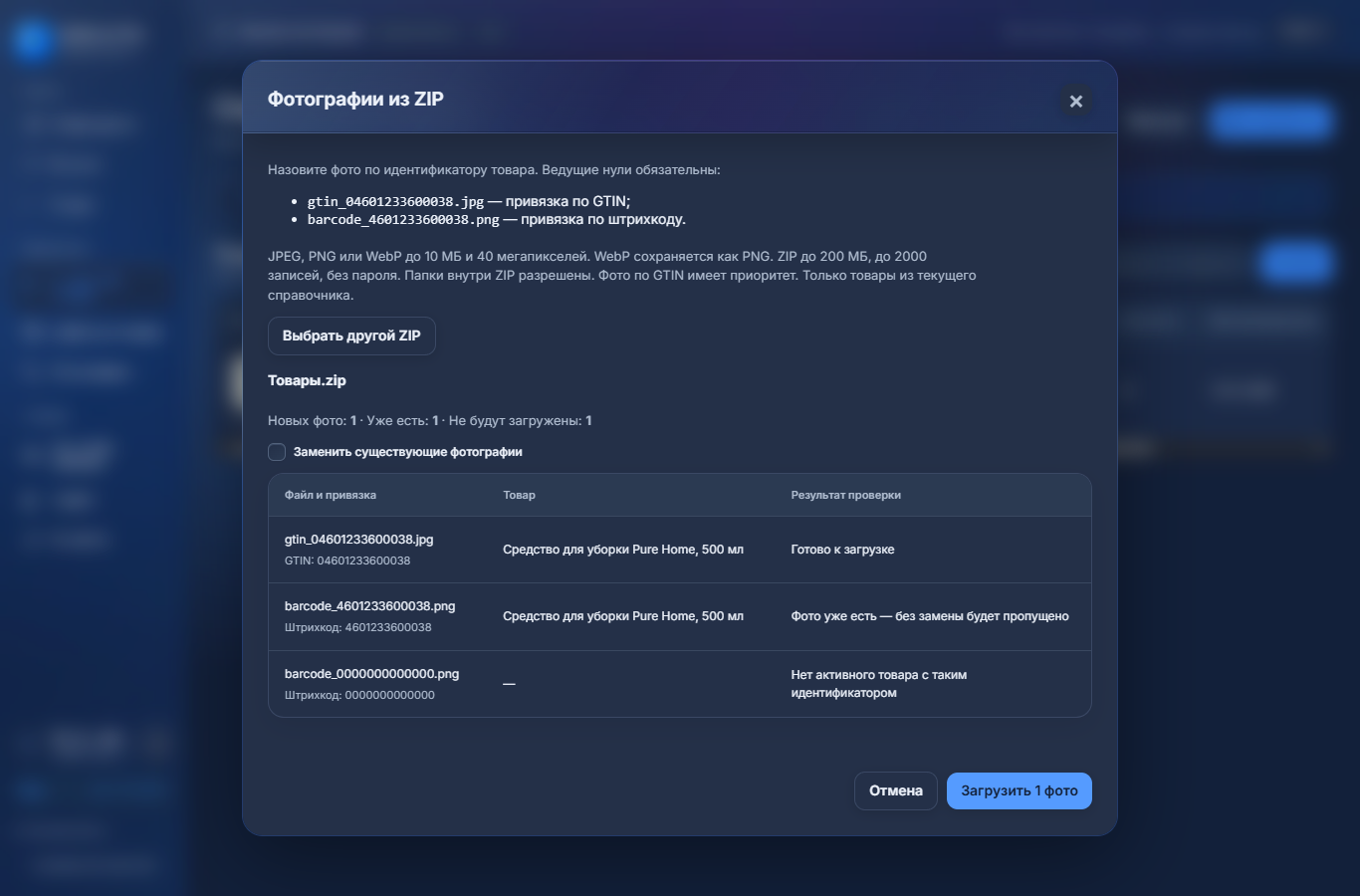Screen dimensions: 1360x896
Task: Click the «Товар» column header
Action: 520,495
